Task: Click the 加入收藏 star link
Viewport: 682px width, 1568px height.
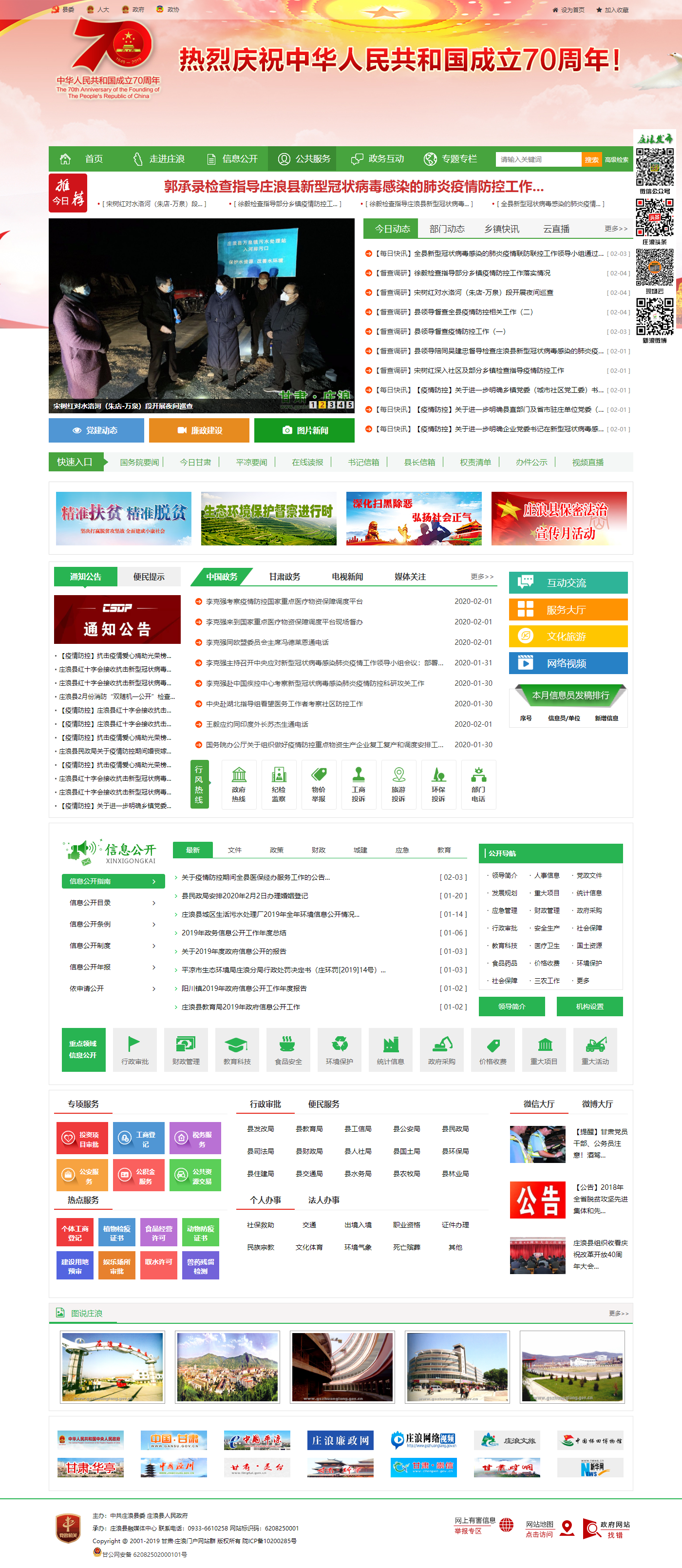Action: [x=612, y=10]
